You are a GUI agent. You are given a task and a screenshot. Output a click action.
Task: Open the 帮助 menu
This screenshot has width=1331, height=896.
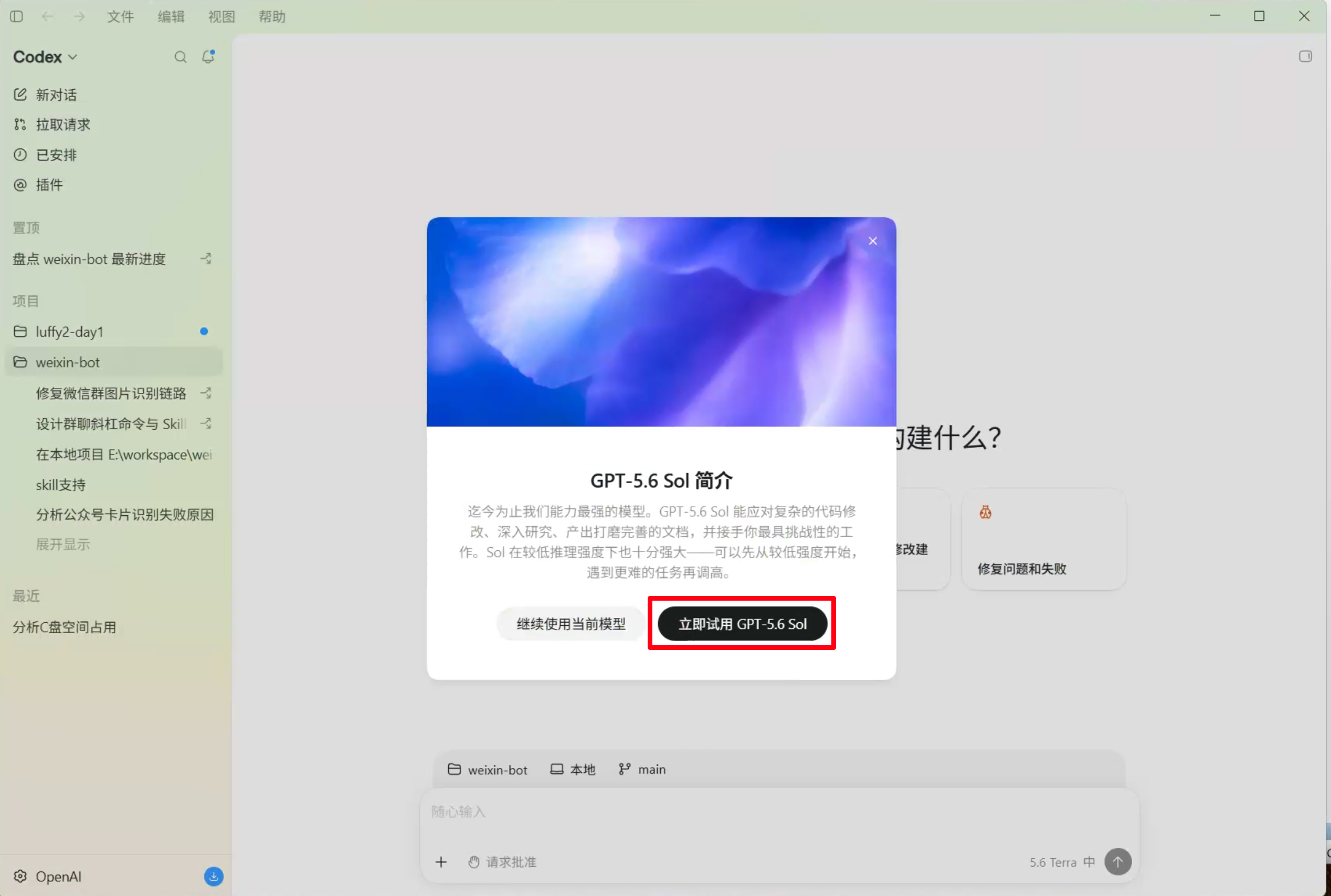pyautogui.click(x=271, y=17)
